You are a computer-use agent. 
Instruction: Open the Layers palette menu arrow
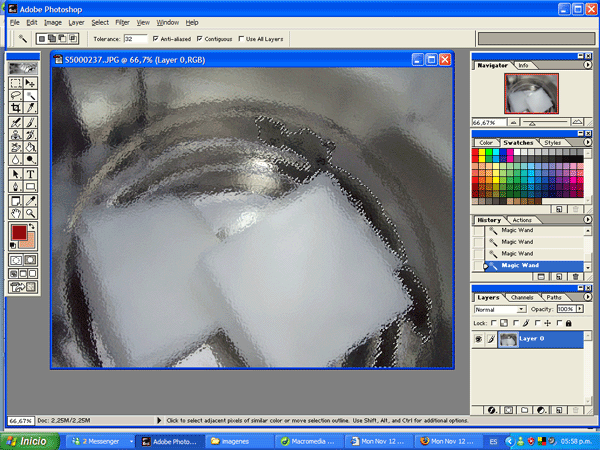[588, 297]
